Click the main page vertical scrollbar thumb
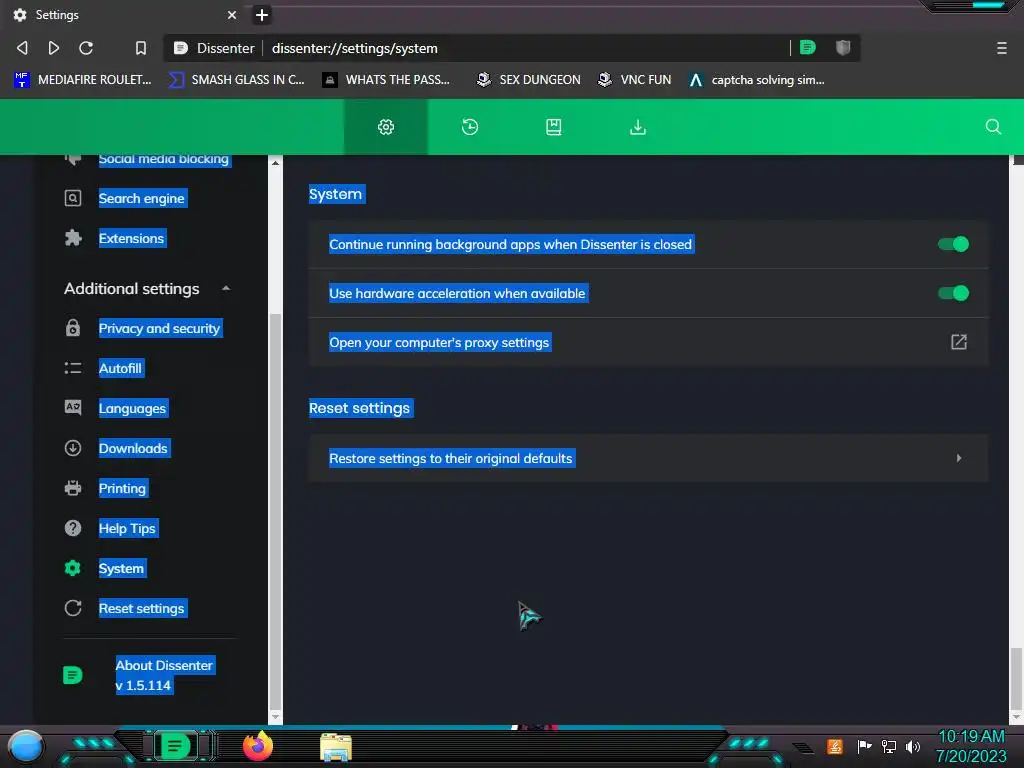Viewport: 1024px width, 768px height. click(x=1016, y=678)
